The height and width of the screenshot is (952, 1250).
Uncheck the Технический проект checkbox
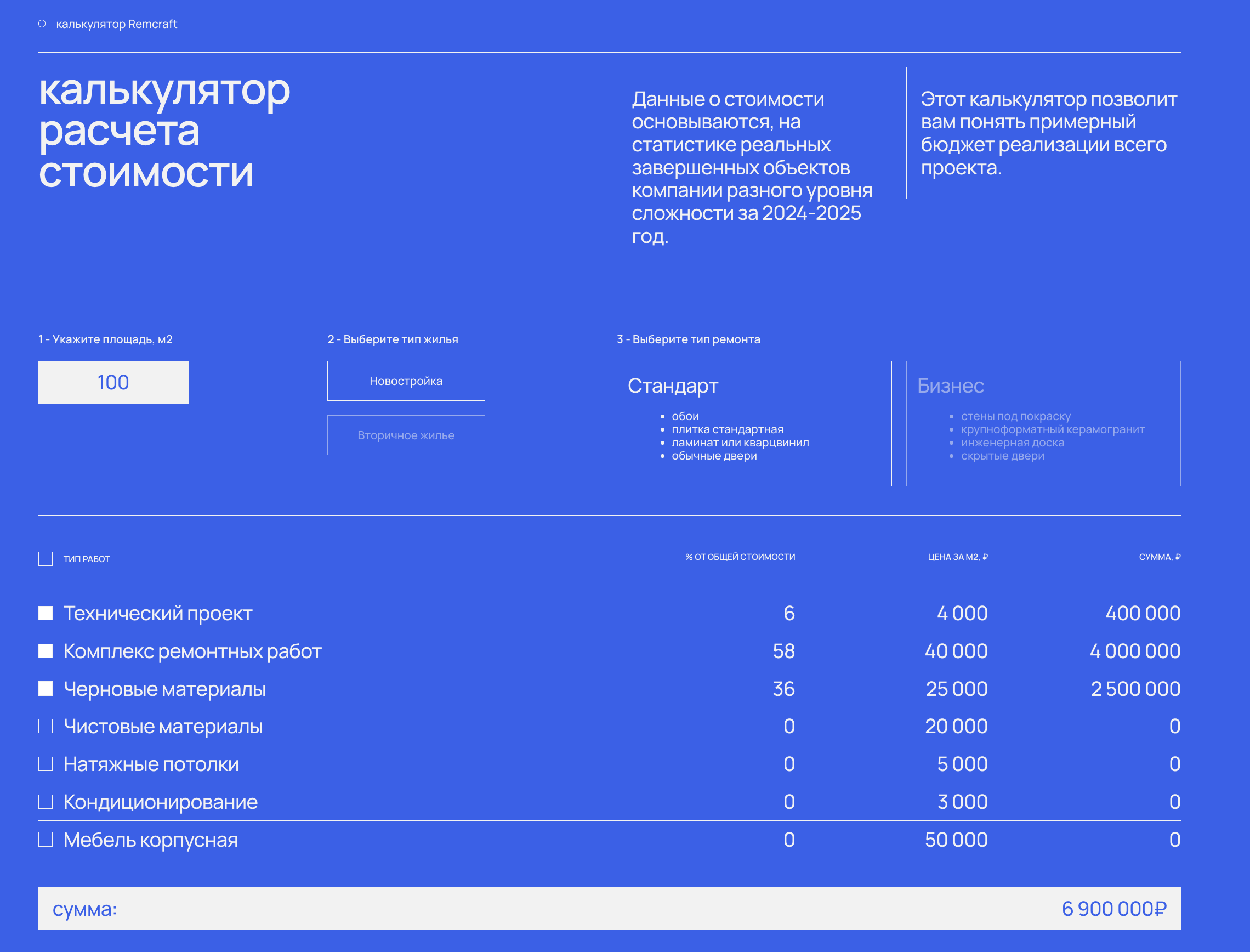point(46,613)
